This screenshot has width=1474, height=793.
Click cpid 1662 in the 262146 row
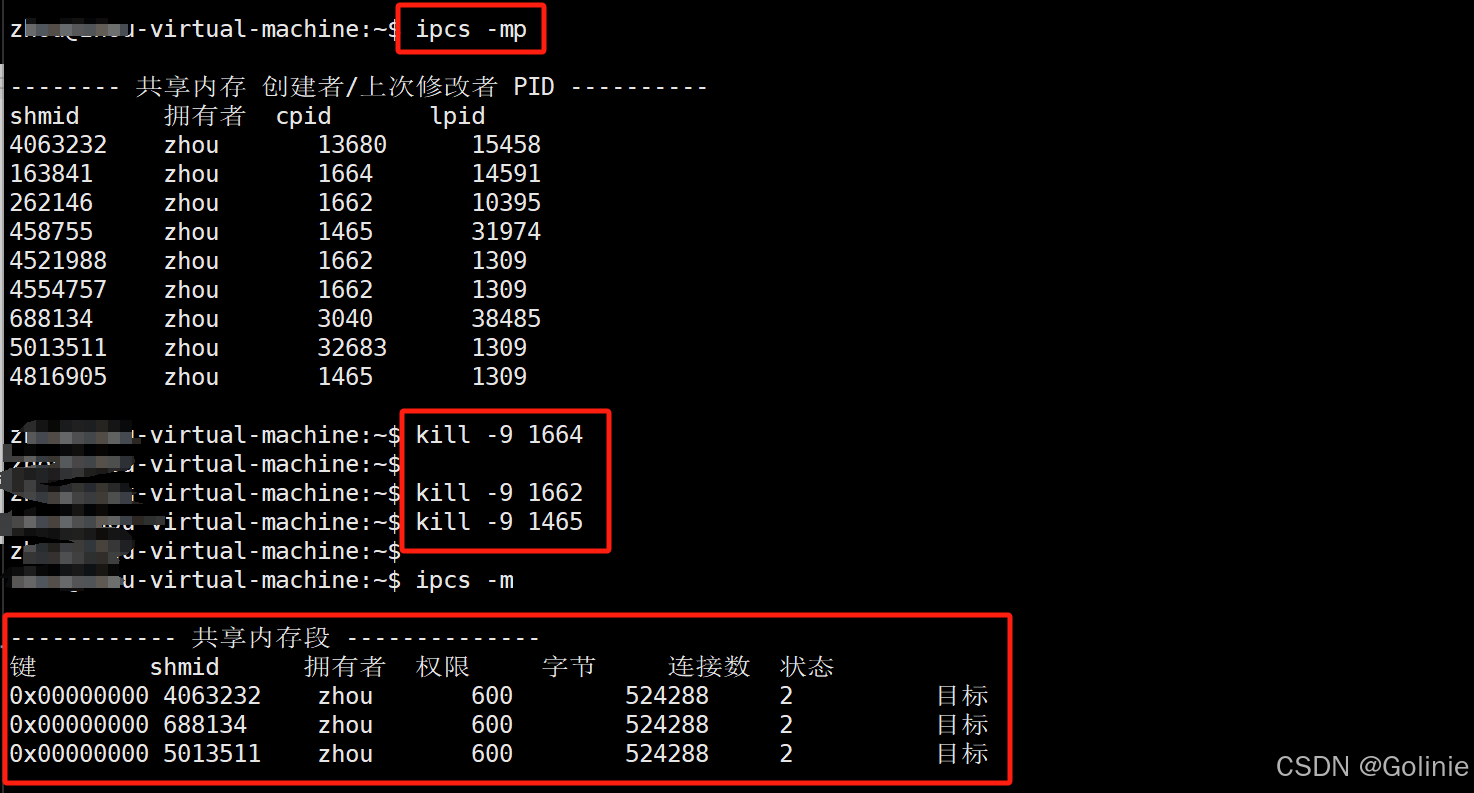345,203
